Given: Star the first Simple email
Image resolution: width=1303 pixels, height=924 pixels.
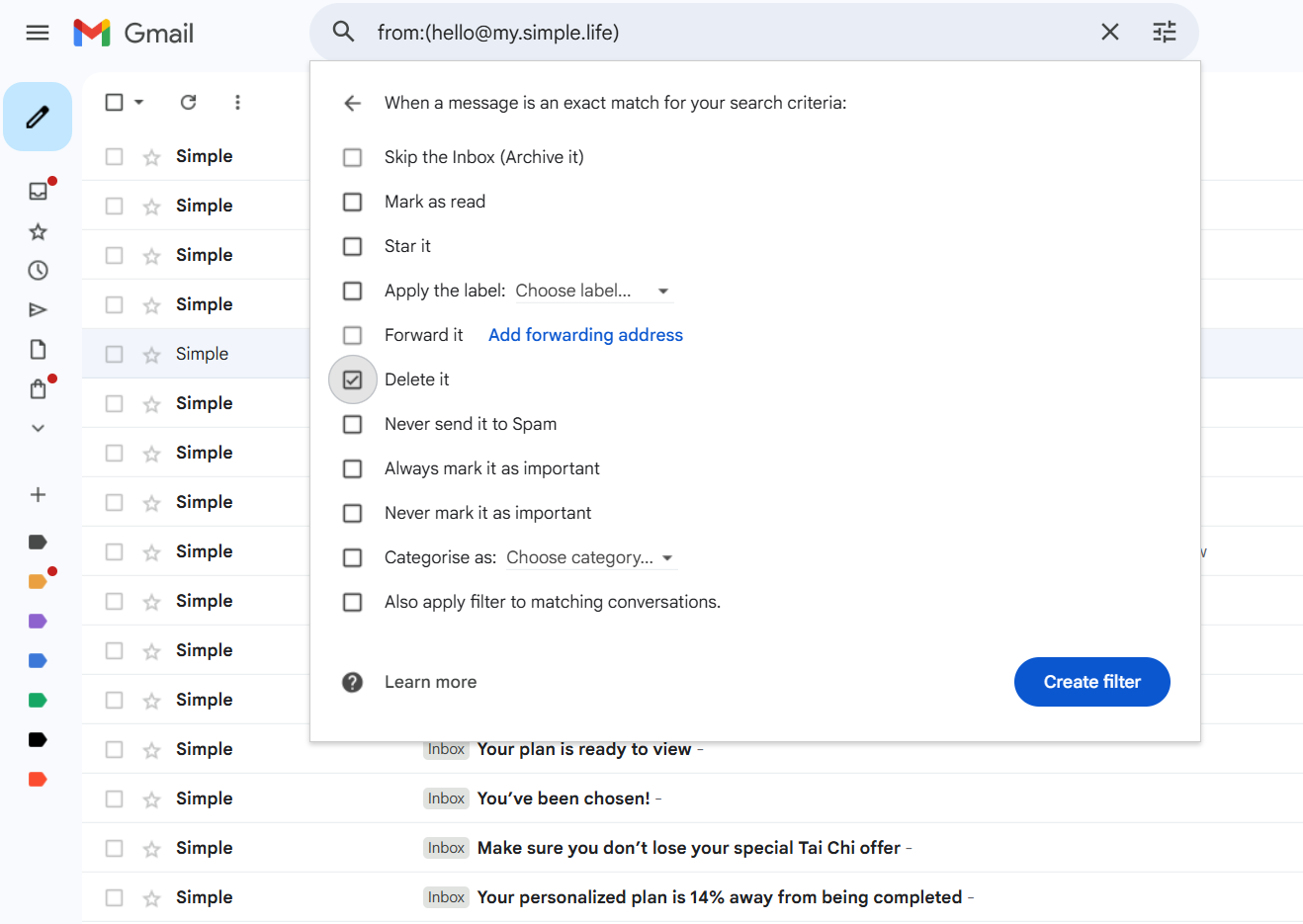Looking at the screenshot, I should coord(151,156).
